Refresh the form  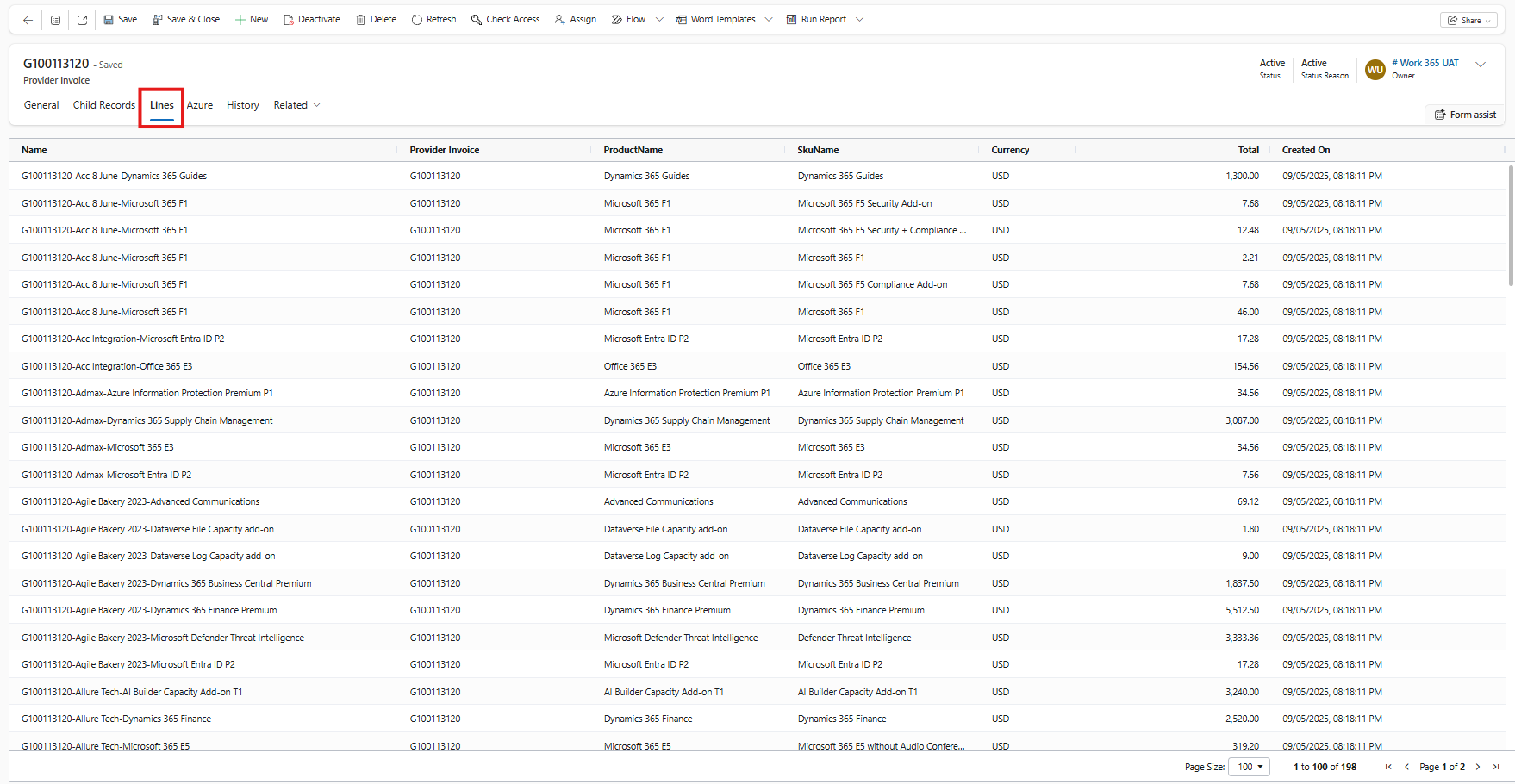point(434,19)
